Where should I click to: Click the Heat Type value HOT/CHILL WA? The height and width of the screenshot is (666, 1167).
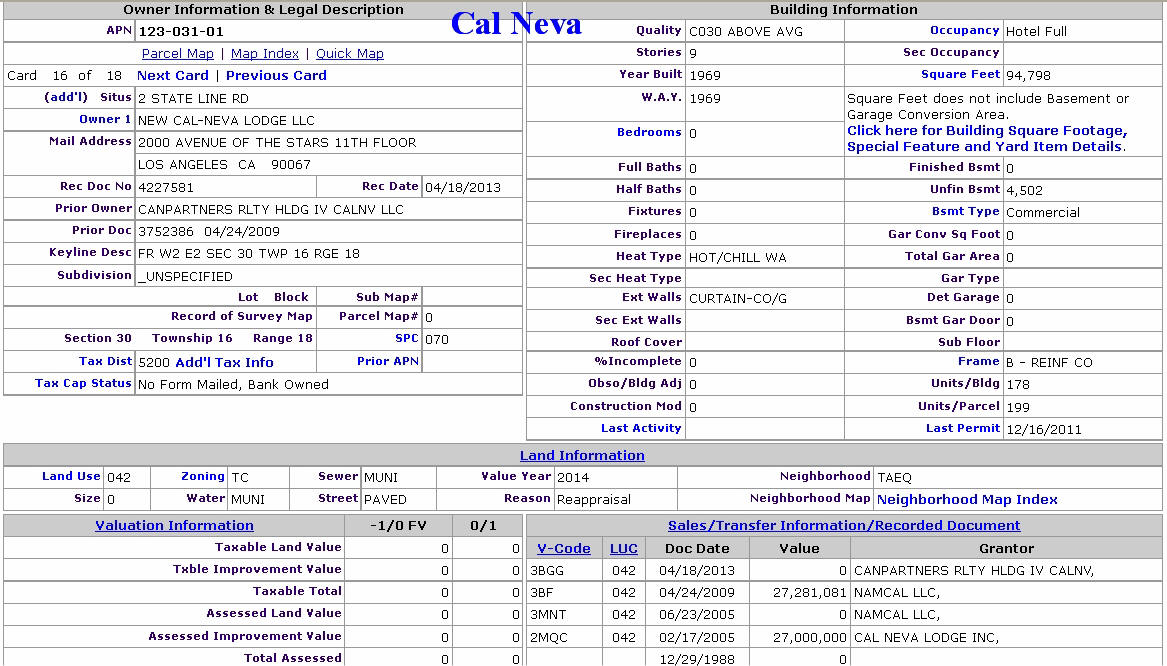point(738,257)
